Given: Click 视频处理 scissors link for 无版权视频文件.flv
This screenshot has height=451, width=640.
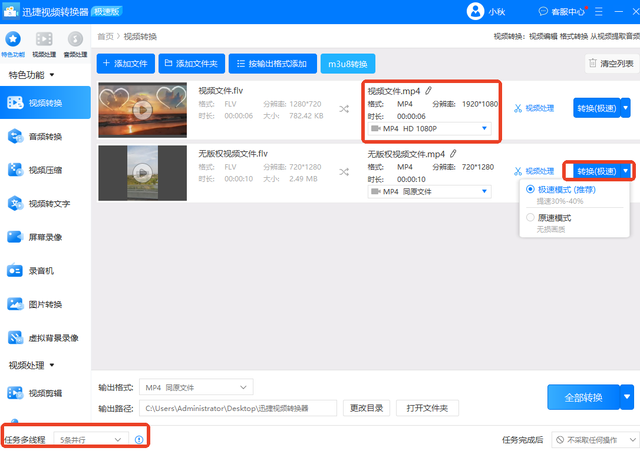Looking at the screenshot, I should (534, 171).
